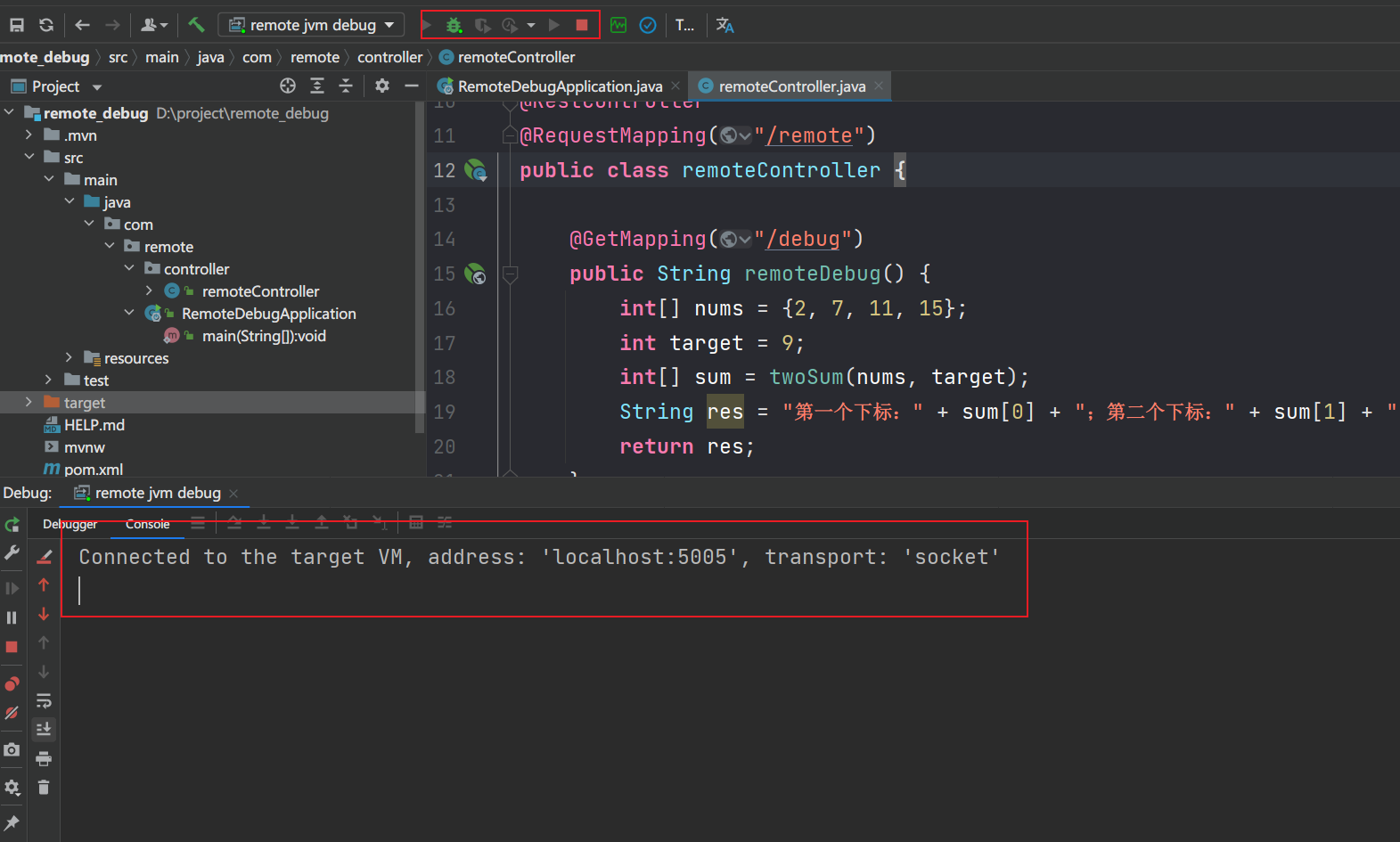Click the request mapping gutter icon on line 15
This screenshot has height=842, width=1400.
476,274
